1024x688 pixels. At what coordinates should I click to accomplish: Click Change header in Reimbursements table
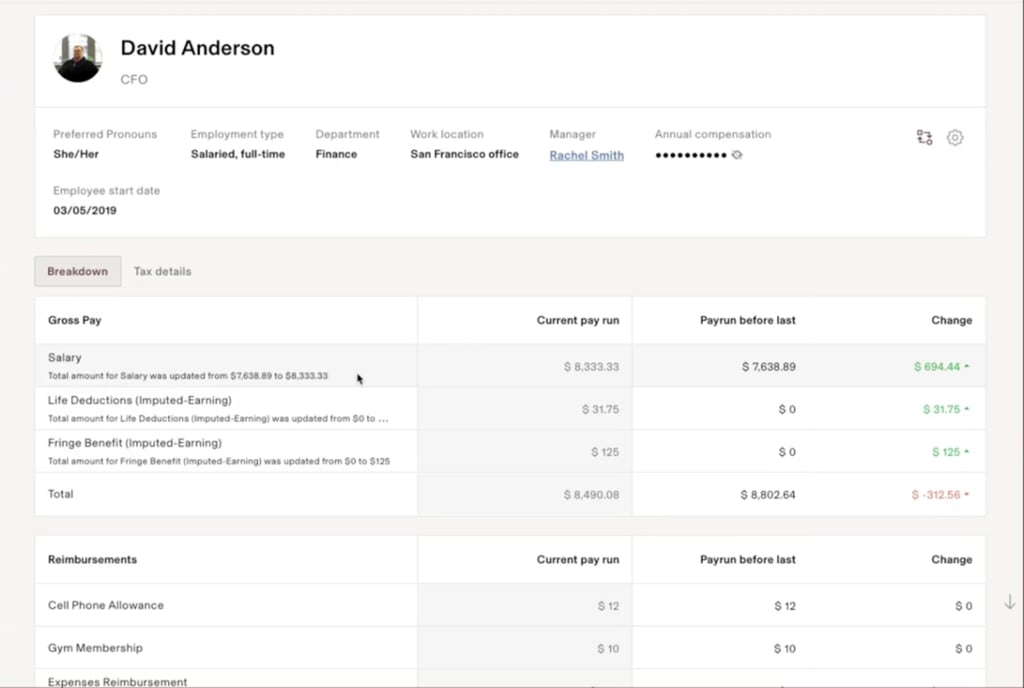[x=952, y=559]
